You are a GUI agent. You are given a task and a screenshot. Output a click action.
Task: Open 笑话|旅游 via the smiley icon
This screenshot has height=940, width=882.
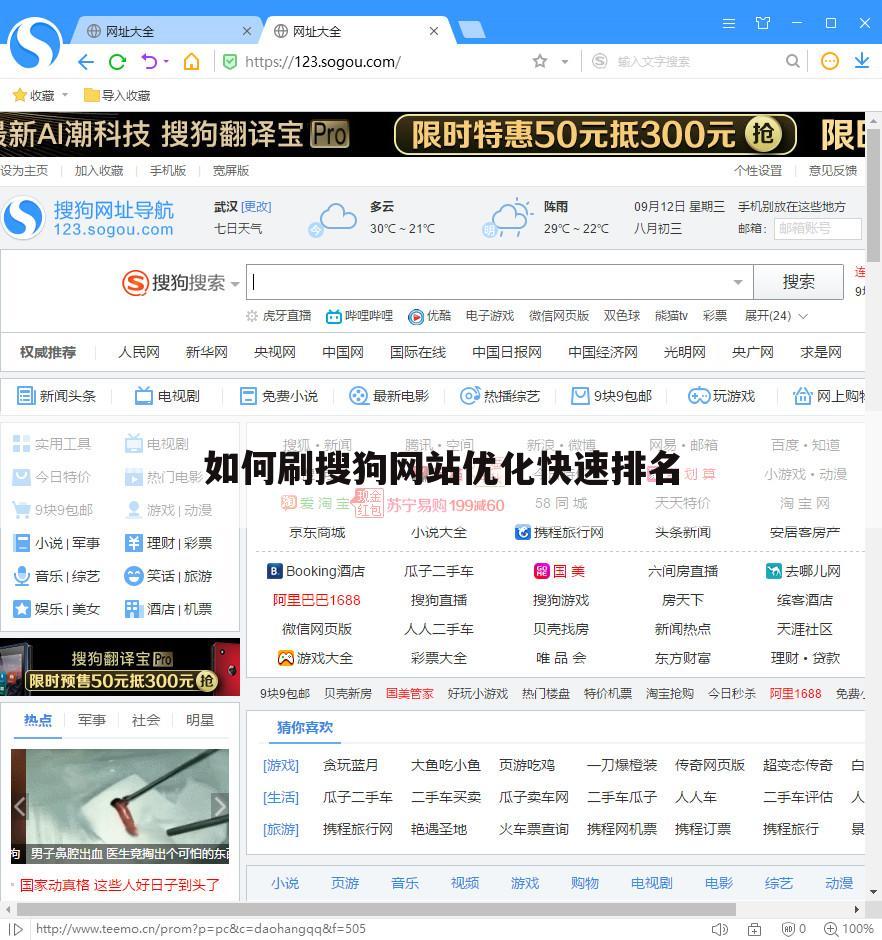click(x=134, y=576)
